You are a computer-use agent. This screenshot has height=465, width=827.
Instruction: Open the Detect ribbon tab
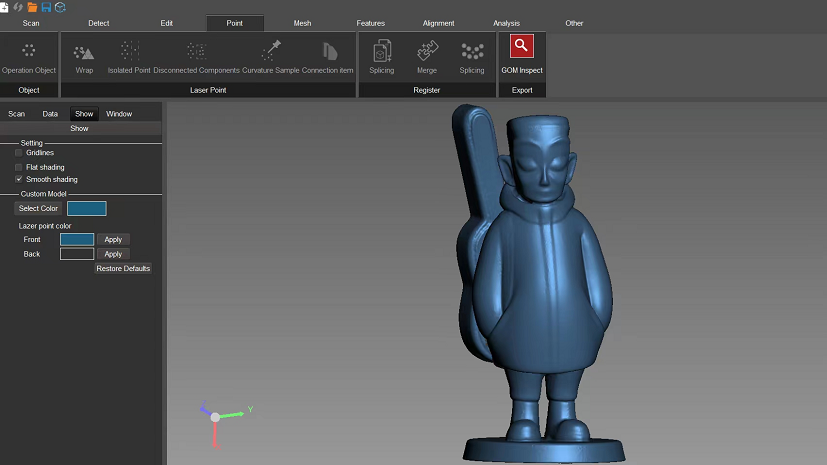point(99,23)
